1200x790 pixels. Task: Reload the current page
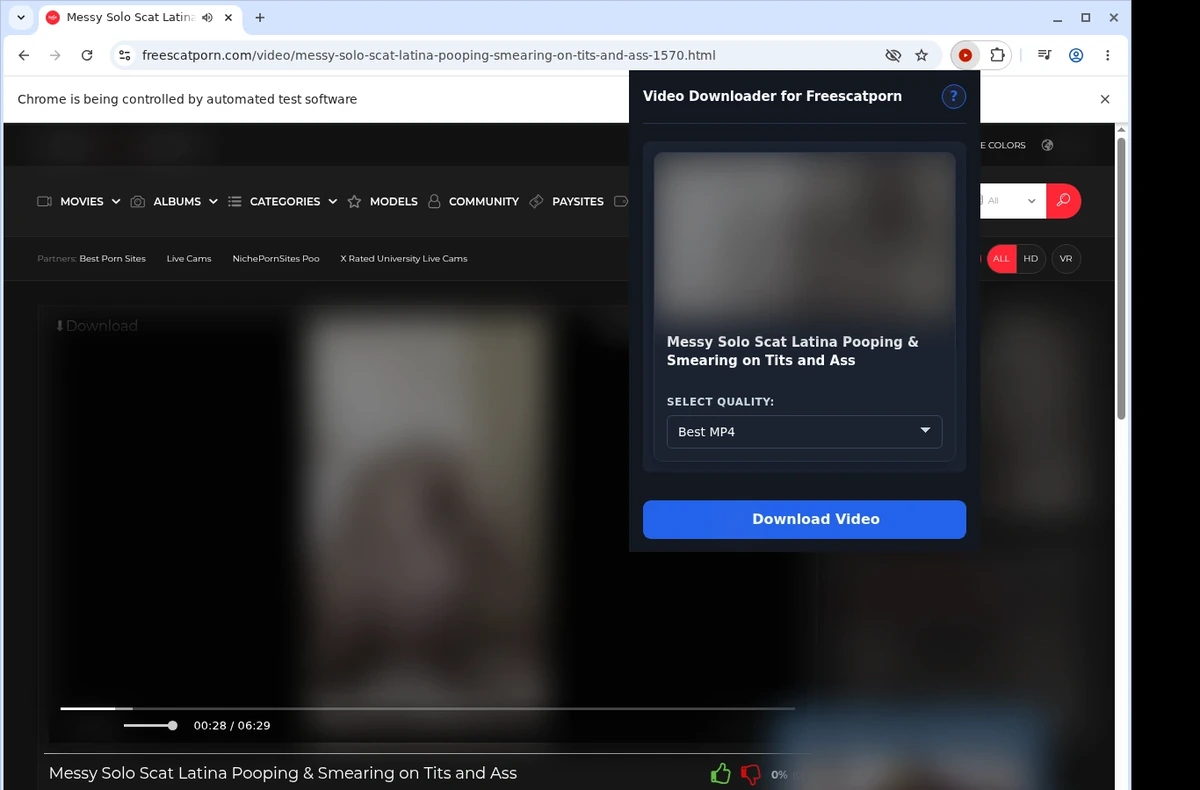pos(87,56)
